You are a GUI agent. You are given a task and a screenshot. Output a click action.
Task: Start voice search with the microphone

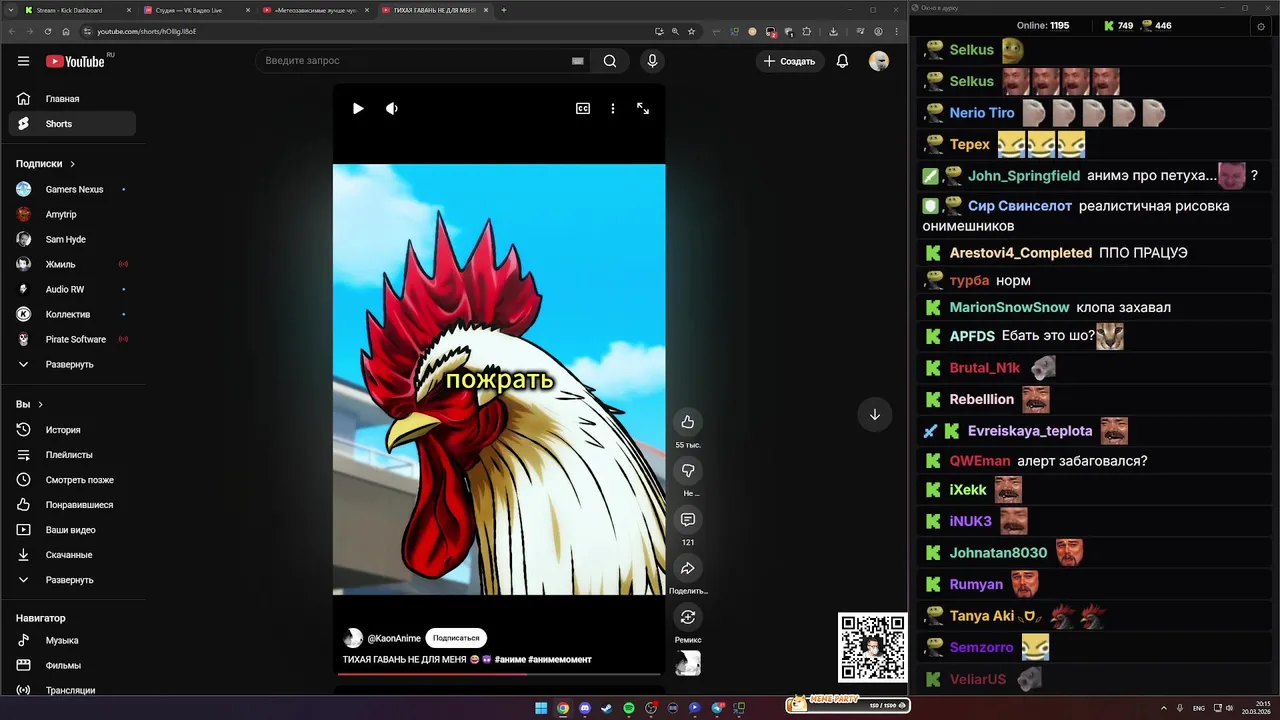click(652, 61)
